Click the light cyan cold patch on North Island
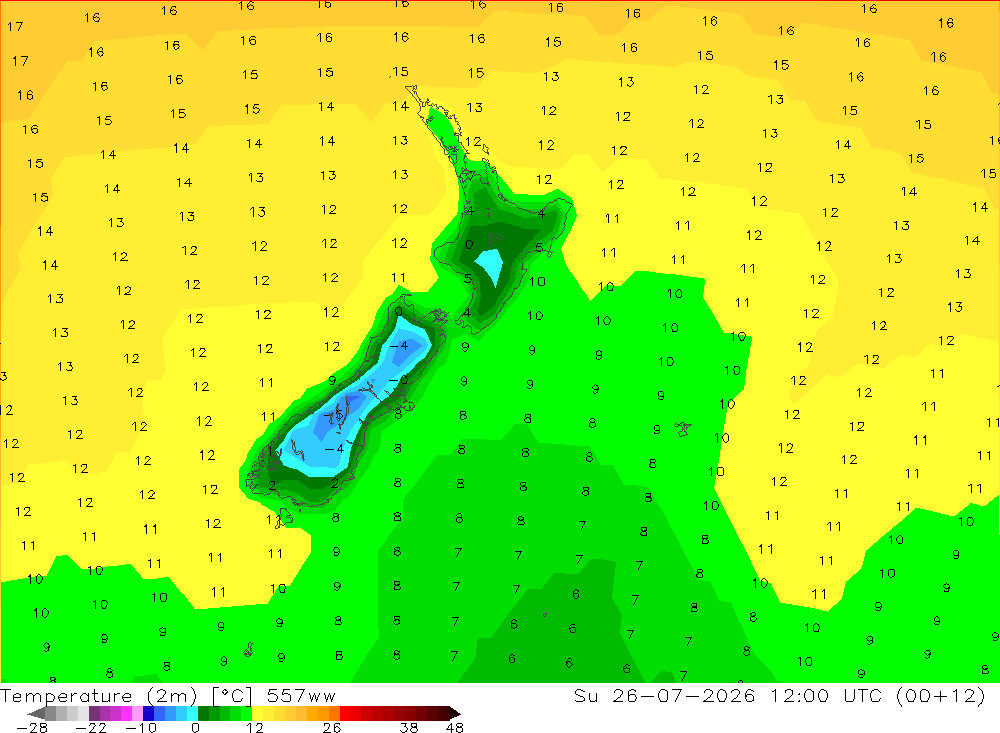 click(490, 265)
